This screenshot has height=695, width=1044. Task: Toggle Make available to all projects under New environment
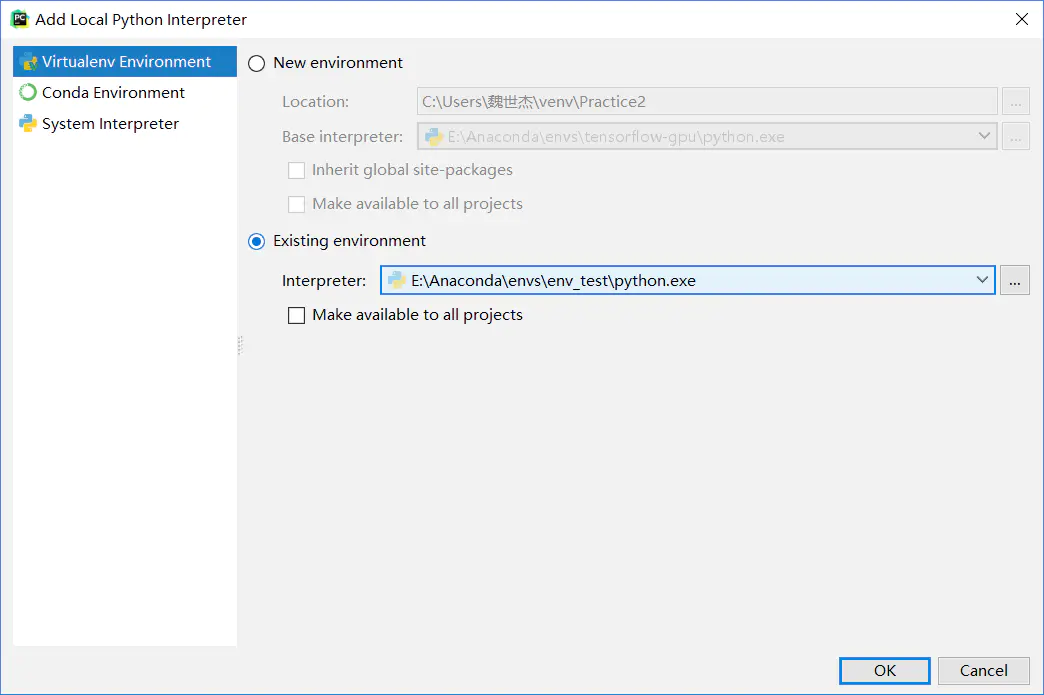296,204
